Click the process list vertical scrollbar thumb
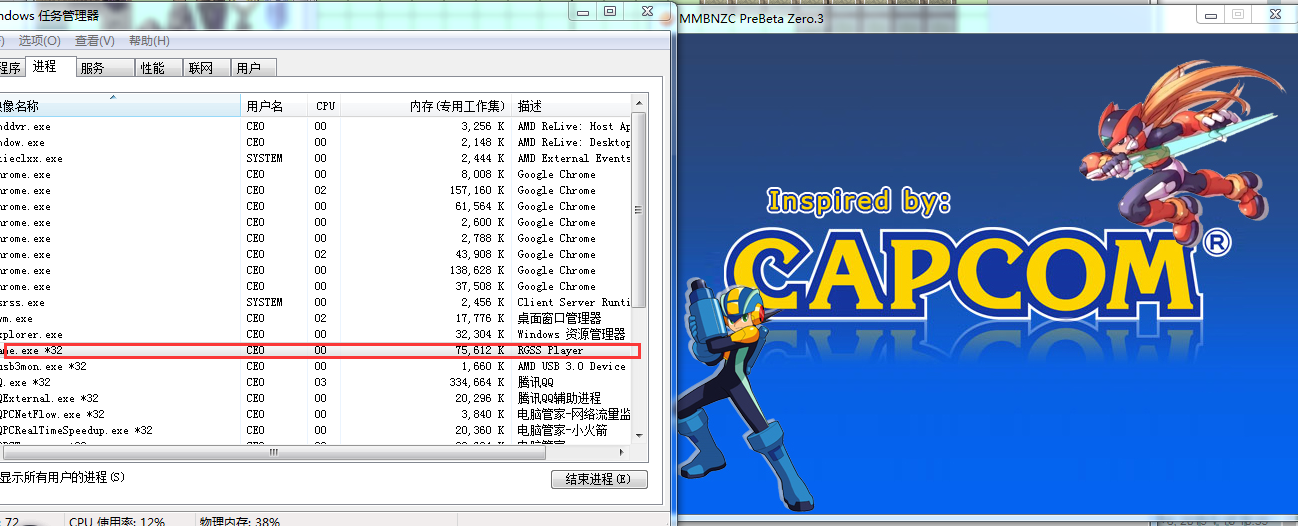1298x526 pixels. 640,210
